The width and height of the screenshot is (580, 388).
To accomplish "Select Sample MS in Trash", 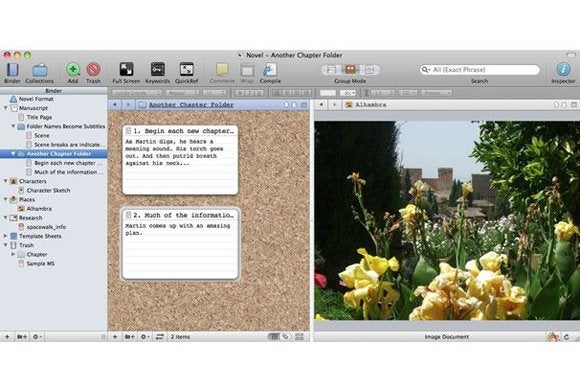I will 40,263.
